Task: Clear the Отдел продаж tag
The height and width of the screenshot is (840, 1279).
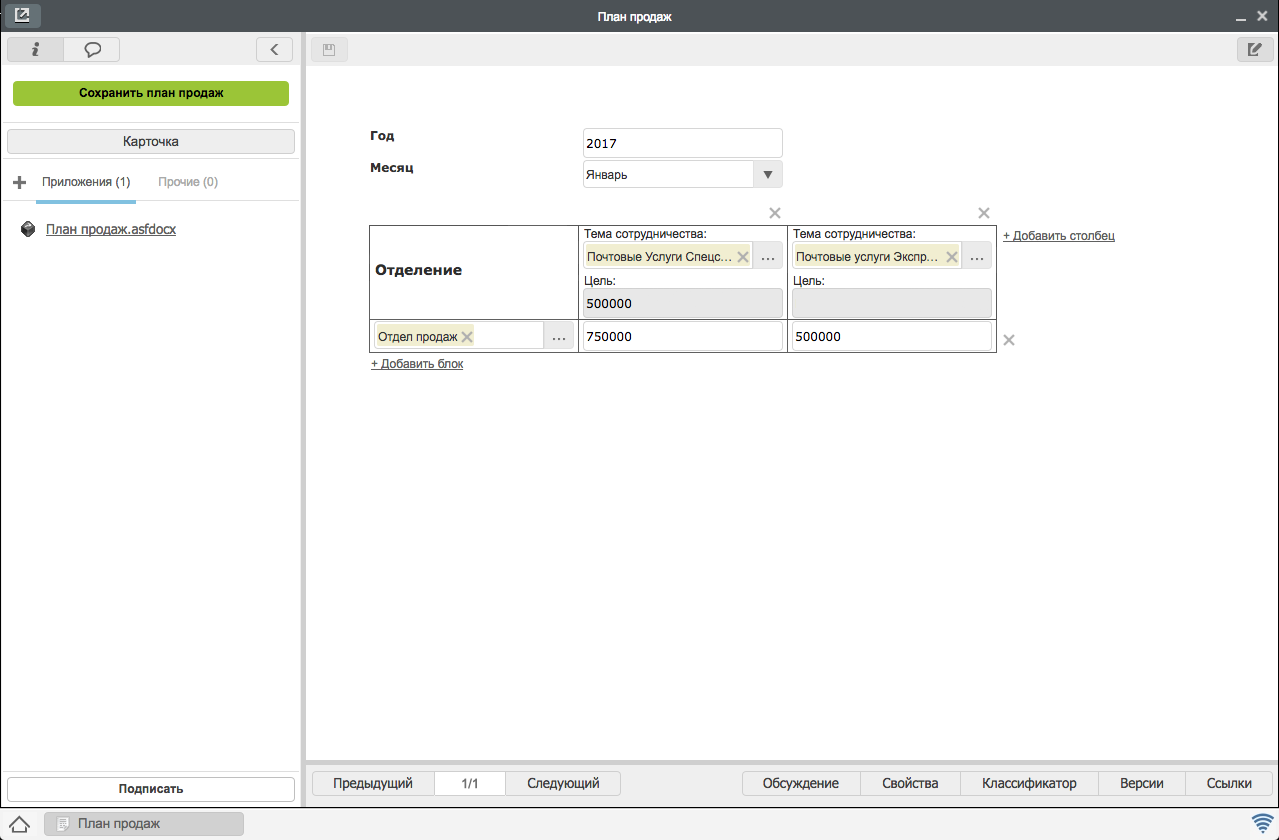Action: (467, 337)
